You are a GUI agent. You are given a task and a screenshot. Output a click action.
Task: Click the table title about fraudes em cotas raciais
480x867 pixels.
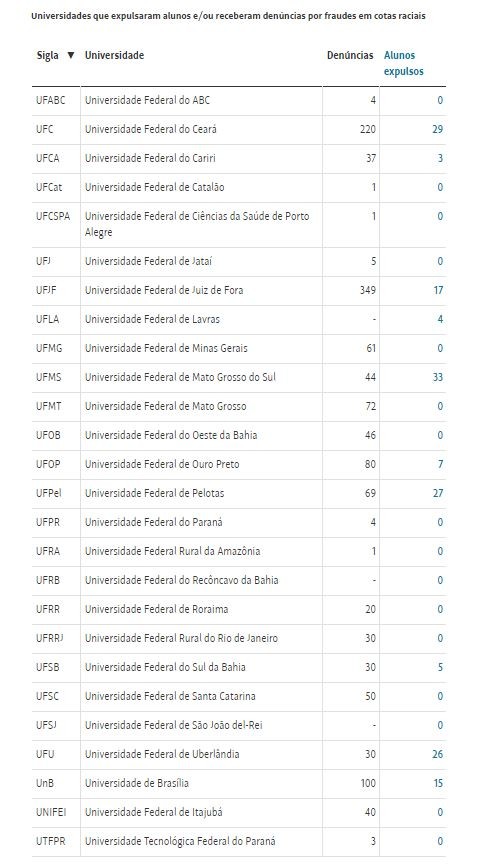pos(228,16)
